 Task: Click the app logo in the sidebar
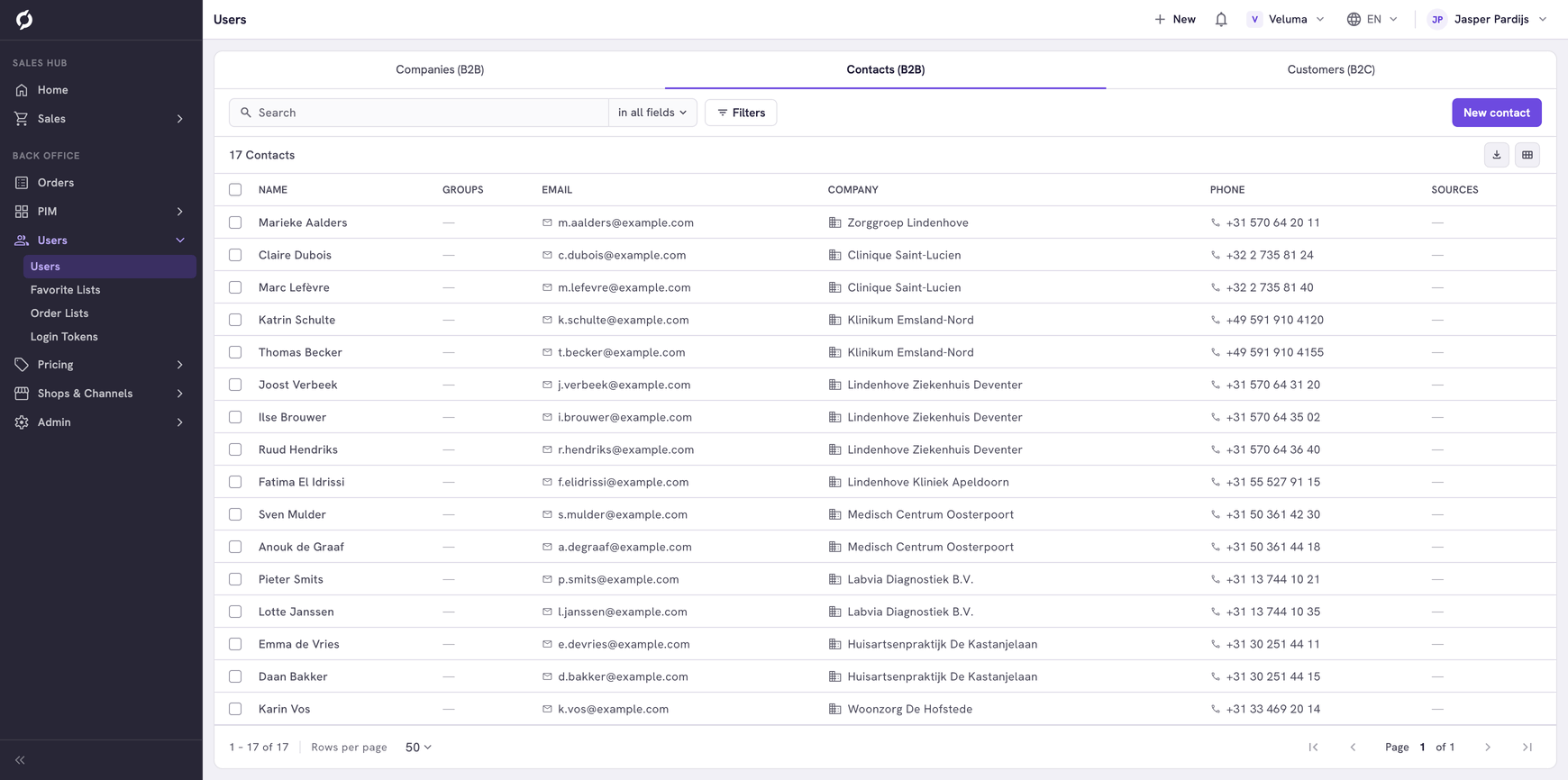[24, 19]
